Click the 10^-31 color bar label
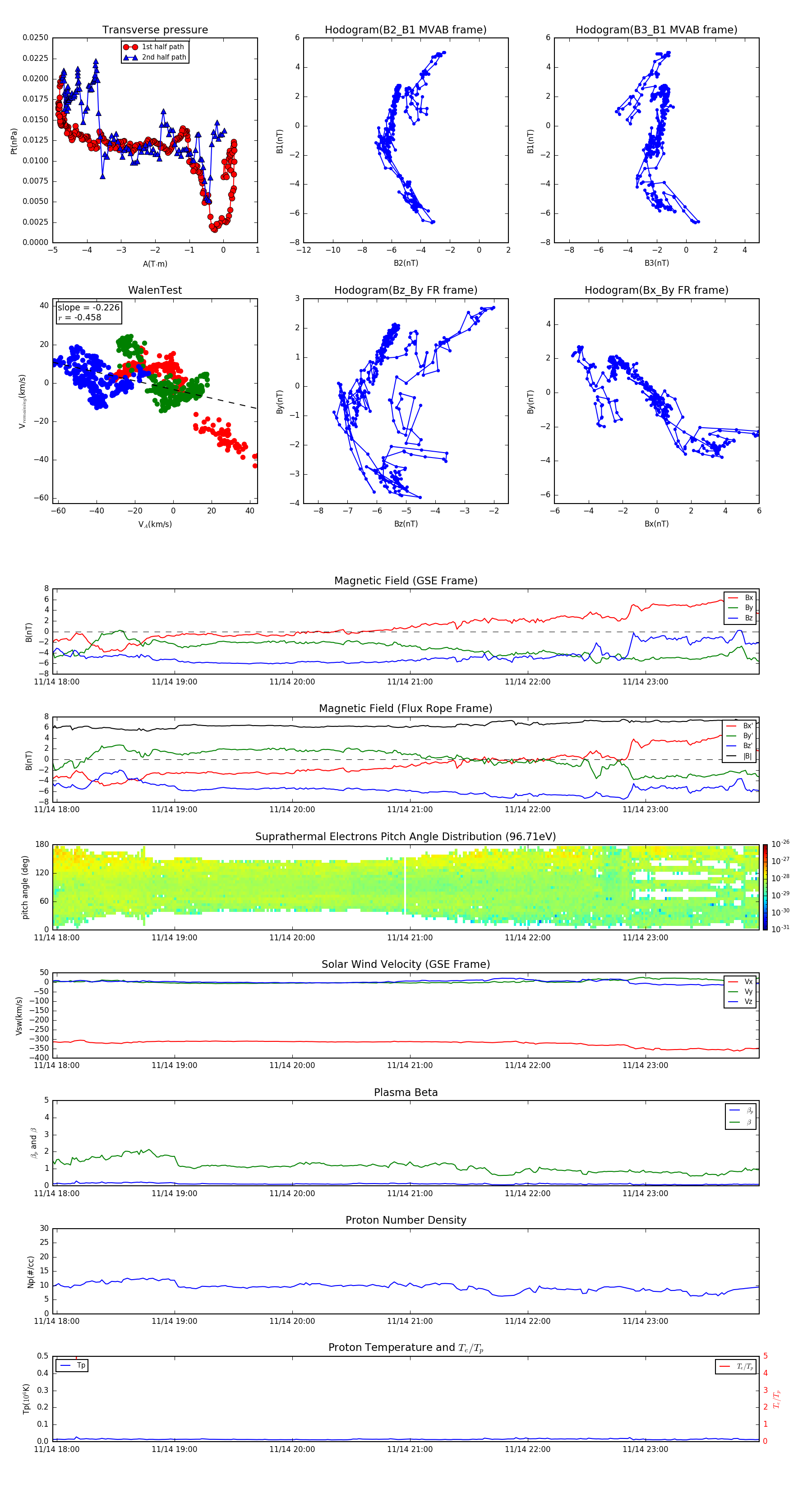The height and width of the screenshot is (1489, 812). pyautogui.click(x=780, y=929)
